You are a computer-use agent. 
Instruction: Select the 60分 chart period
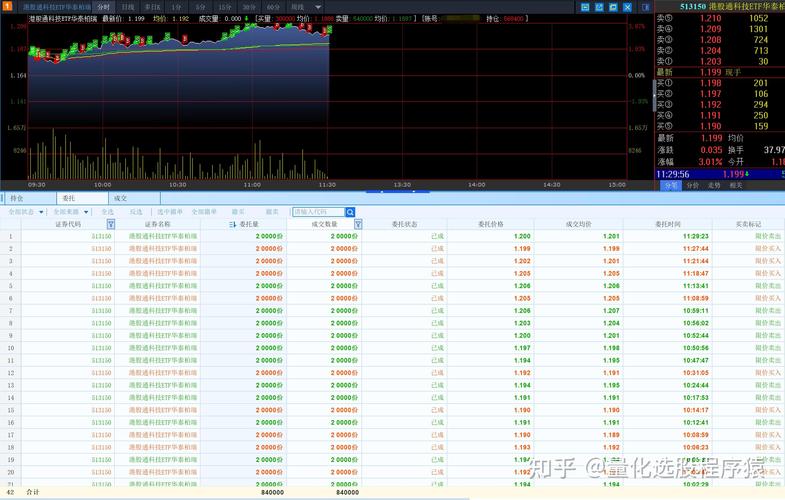point(273,7)
